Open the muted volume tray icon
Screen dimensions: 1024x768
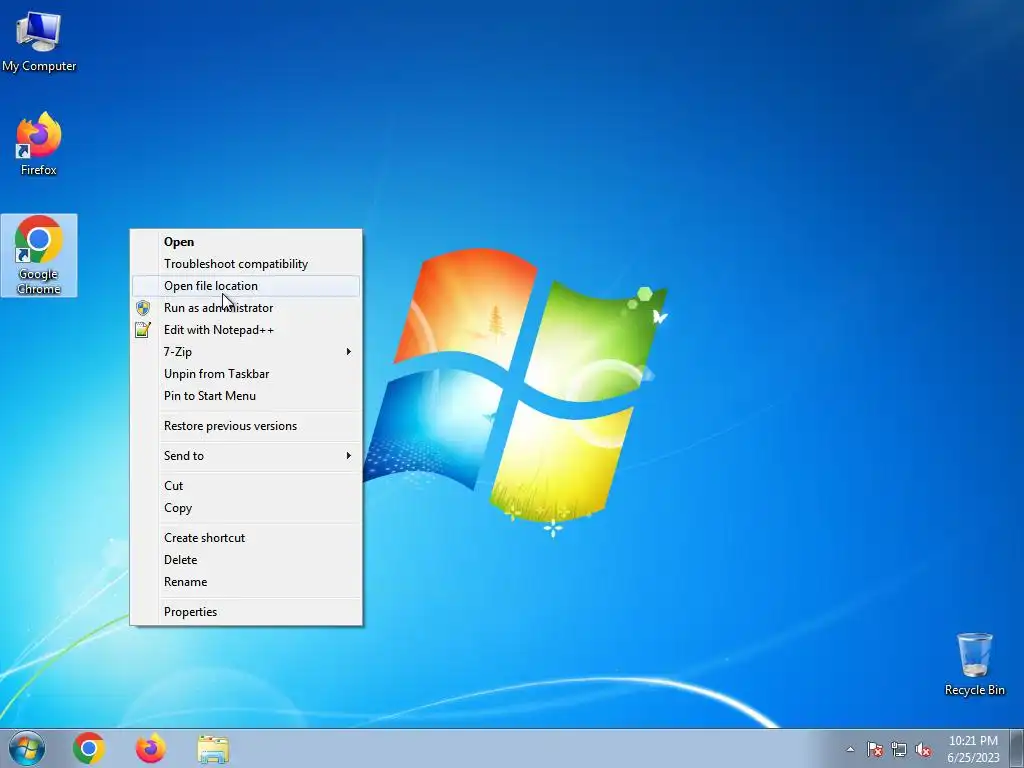coord(923,749)
